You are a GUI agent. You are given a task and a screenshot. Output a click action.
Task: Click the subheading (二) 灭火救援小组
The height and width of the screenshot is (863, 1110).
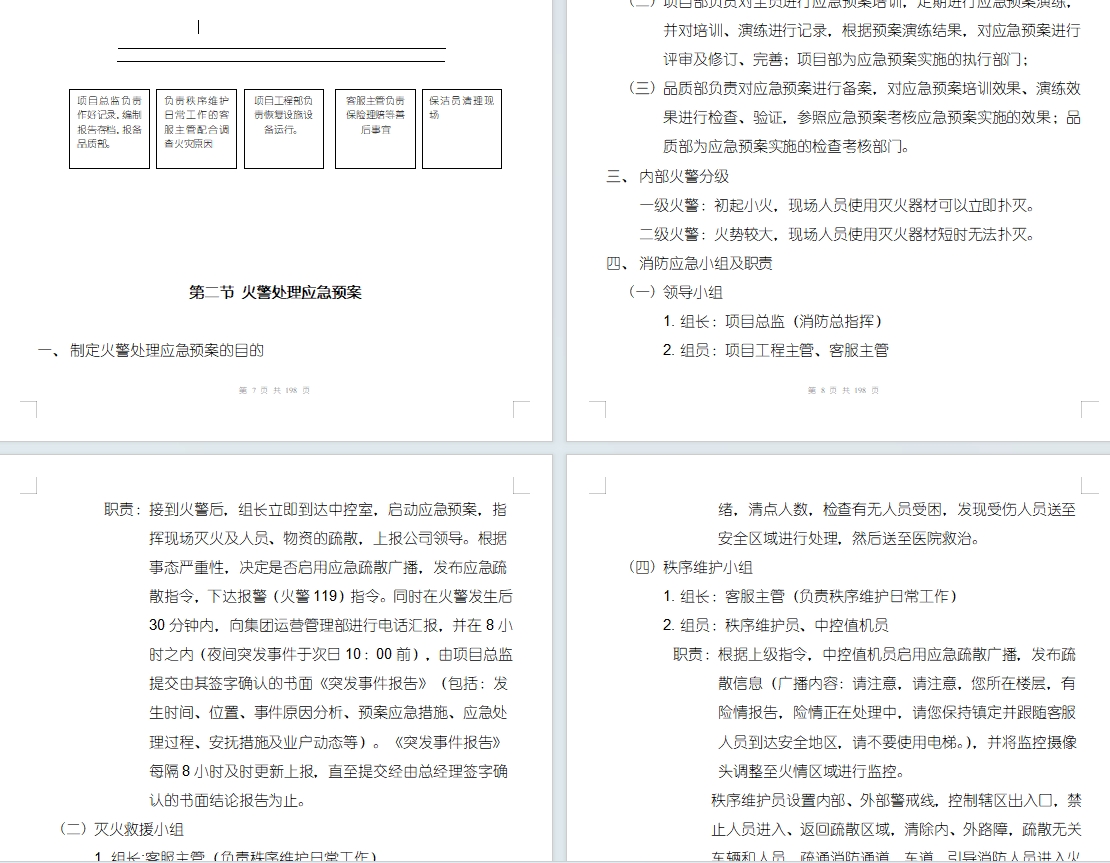tap(121, 829)
